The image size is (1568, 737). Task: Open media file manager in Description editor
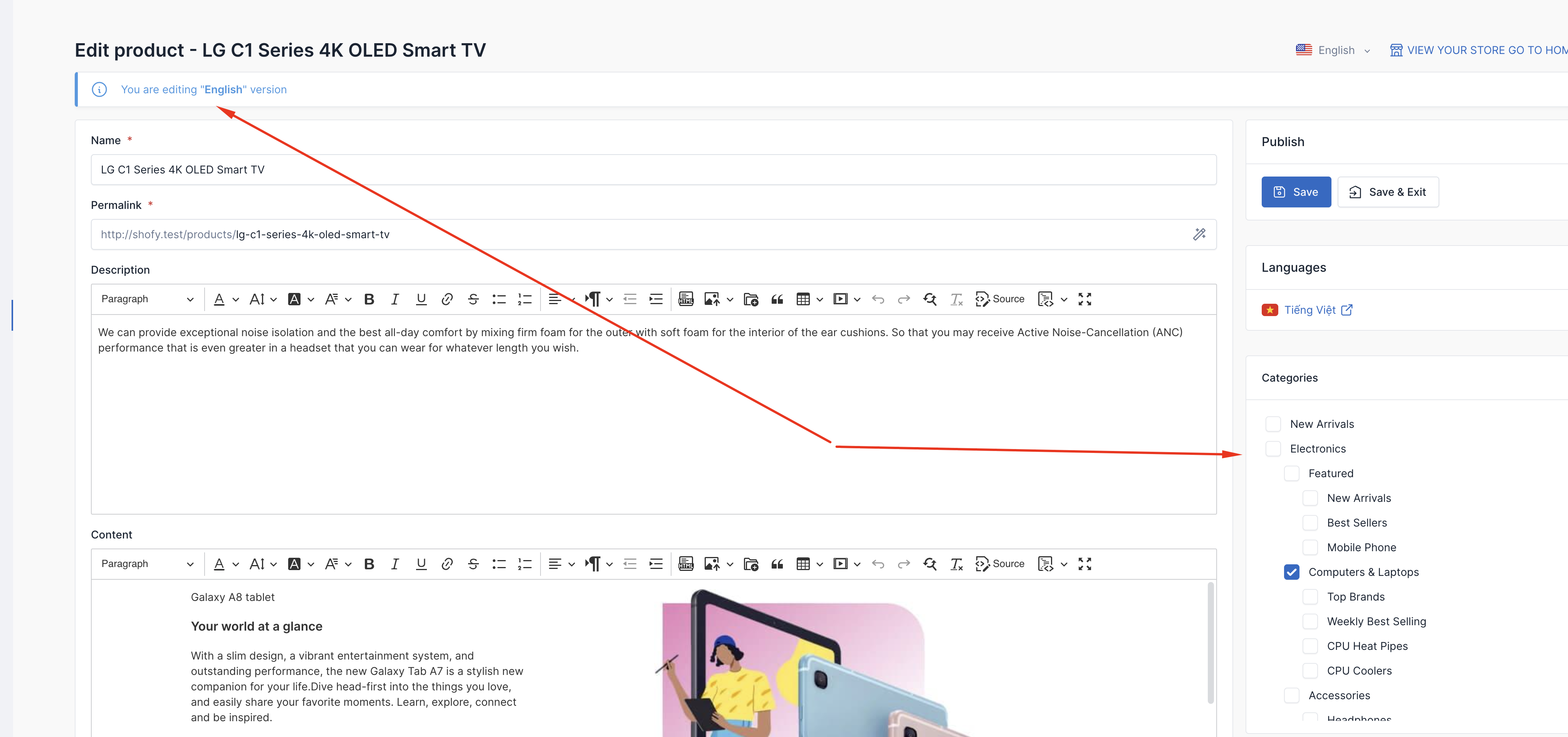coord(751,299)
